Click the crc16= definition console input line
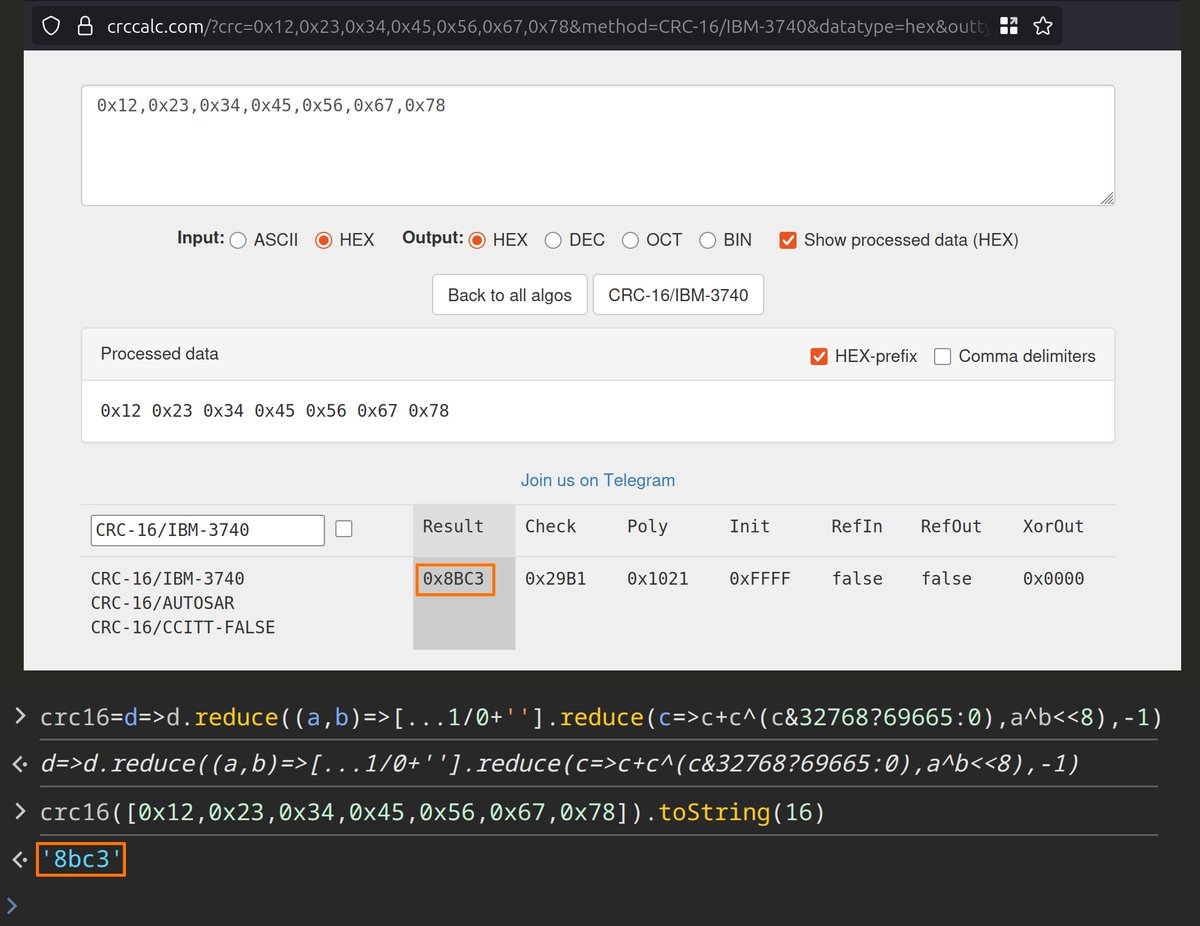Screen dimensions: 1200x926 (x=600, y=717)
